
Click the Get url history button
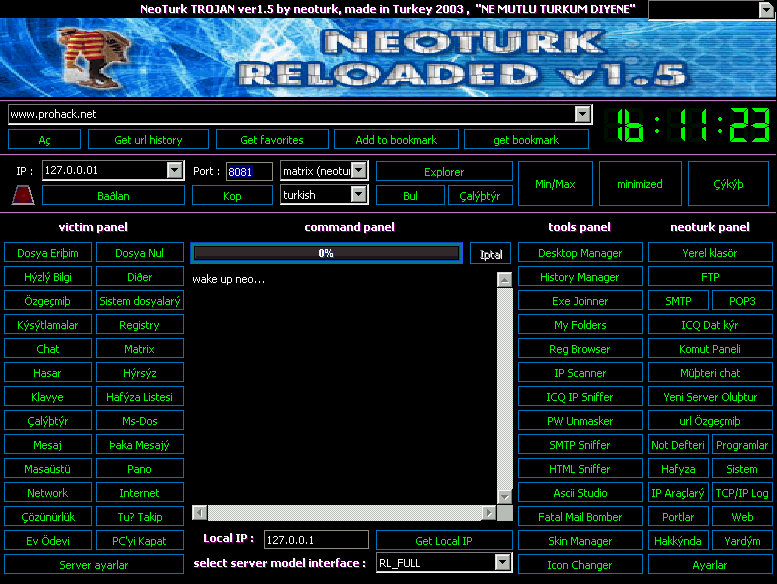148,140
